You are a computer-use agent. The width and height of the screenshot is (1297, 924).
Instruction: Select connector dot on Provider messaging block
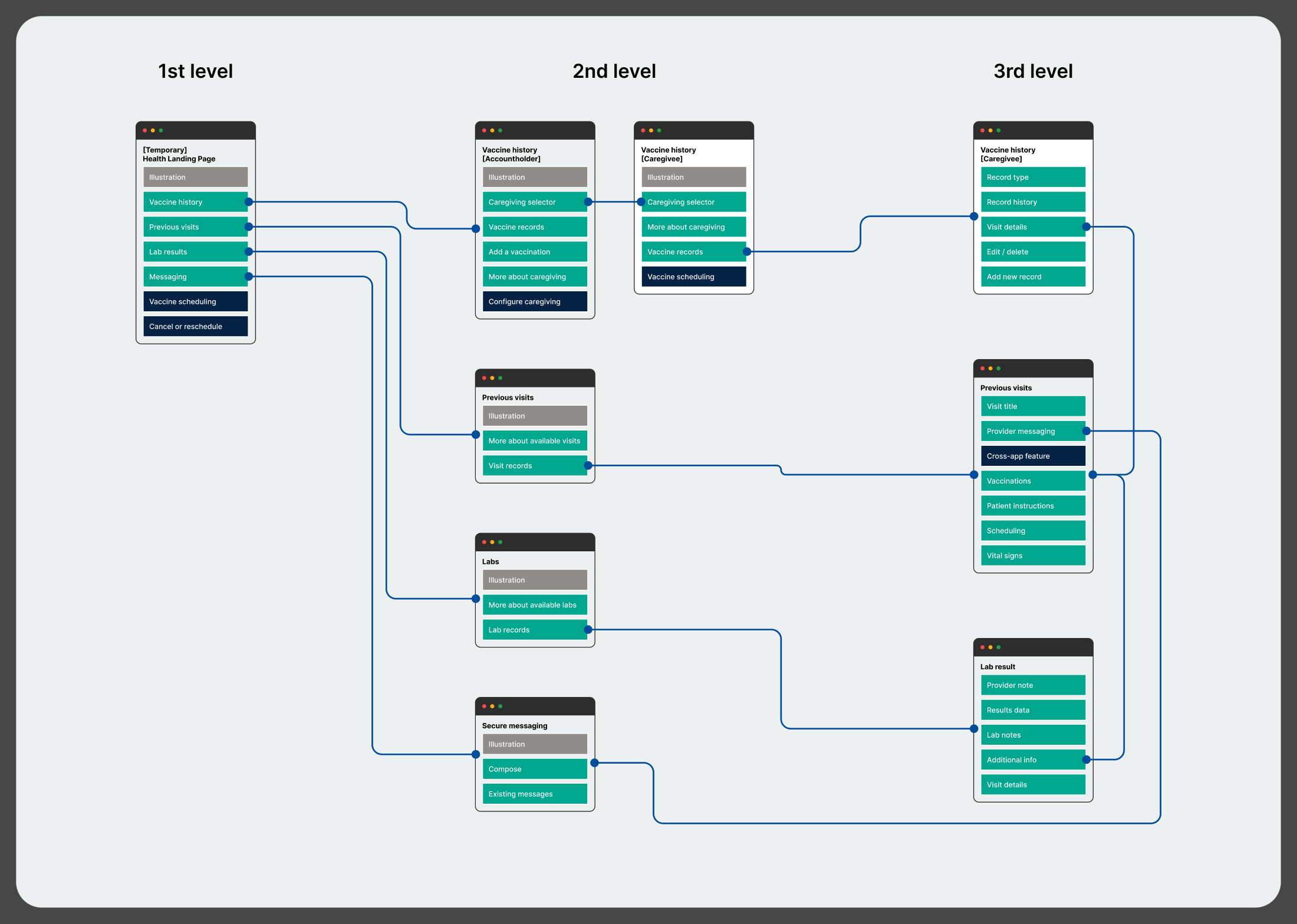coord(1086,431)
